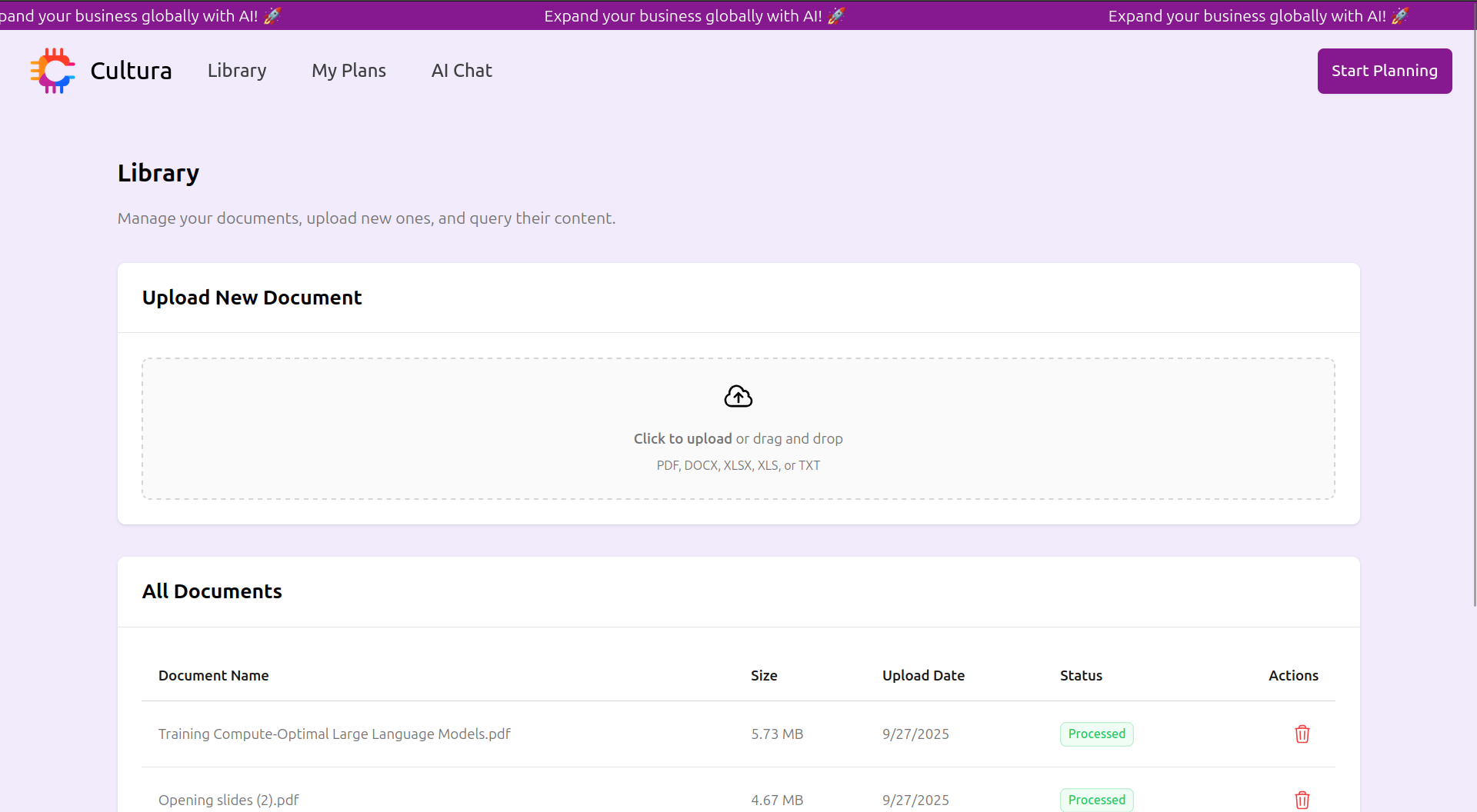Click the upload date of Training Compute-Optimal
Image resolution: width=1477 pixels, height=812 pixels.
[915, 734]
